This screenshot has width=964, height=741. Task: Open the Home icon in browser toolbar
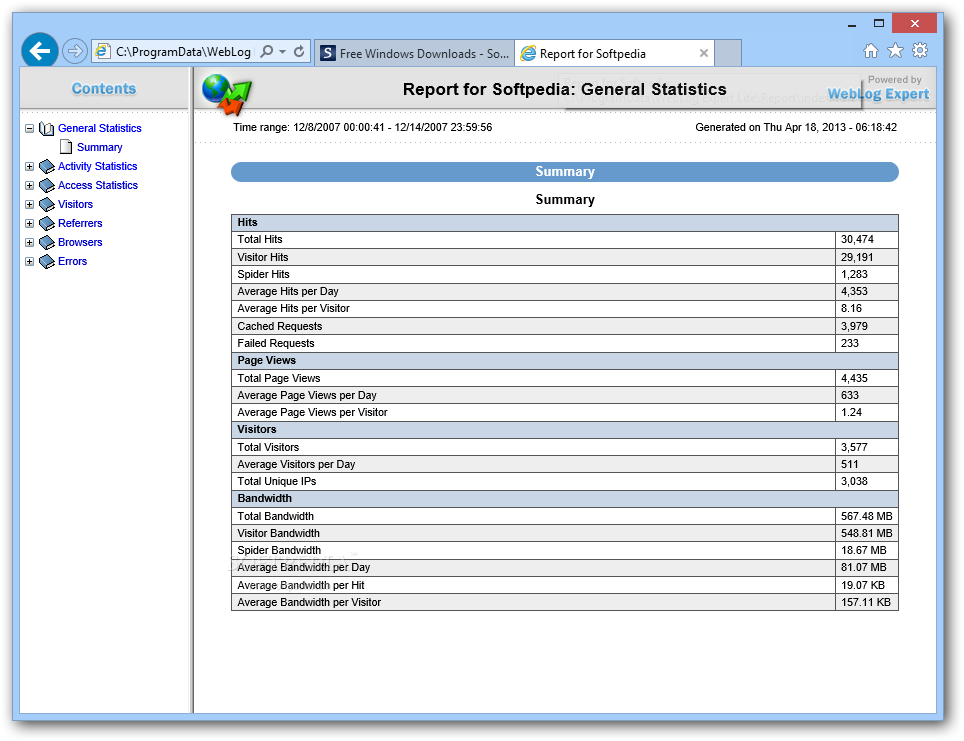pyautogui.click(x=871, y=51)
